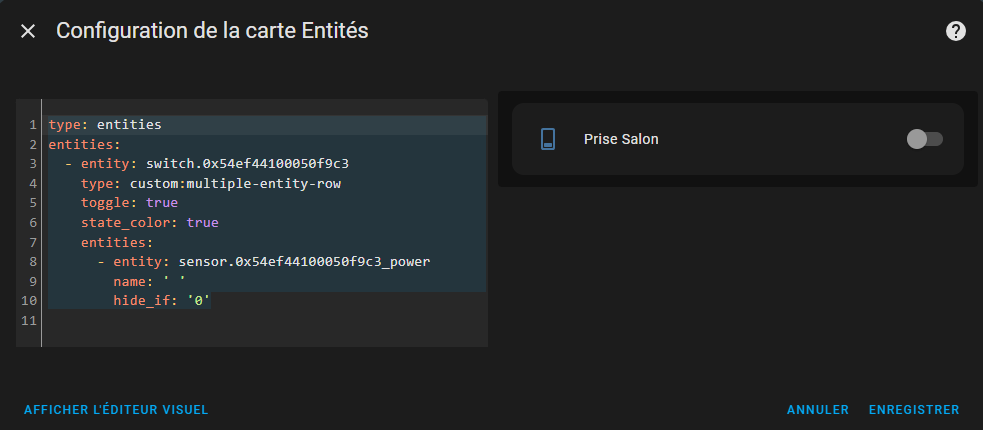The width and height of the screenshot is (983, 430).
Task: Select the Prise Salon entity name
Action: pos(621,139)
